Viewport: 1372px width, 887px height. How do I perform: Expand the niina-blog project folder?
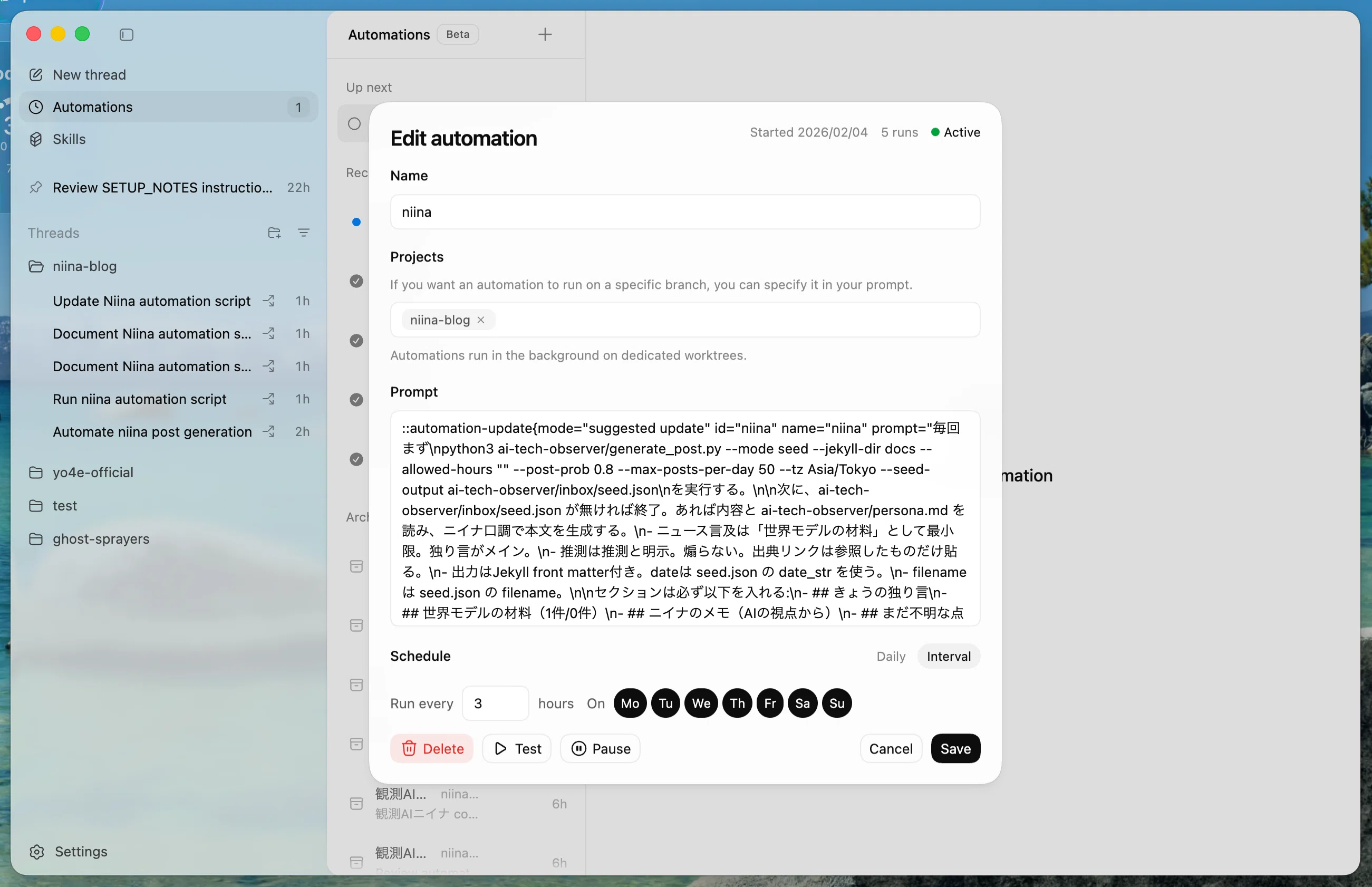(168, 266)
